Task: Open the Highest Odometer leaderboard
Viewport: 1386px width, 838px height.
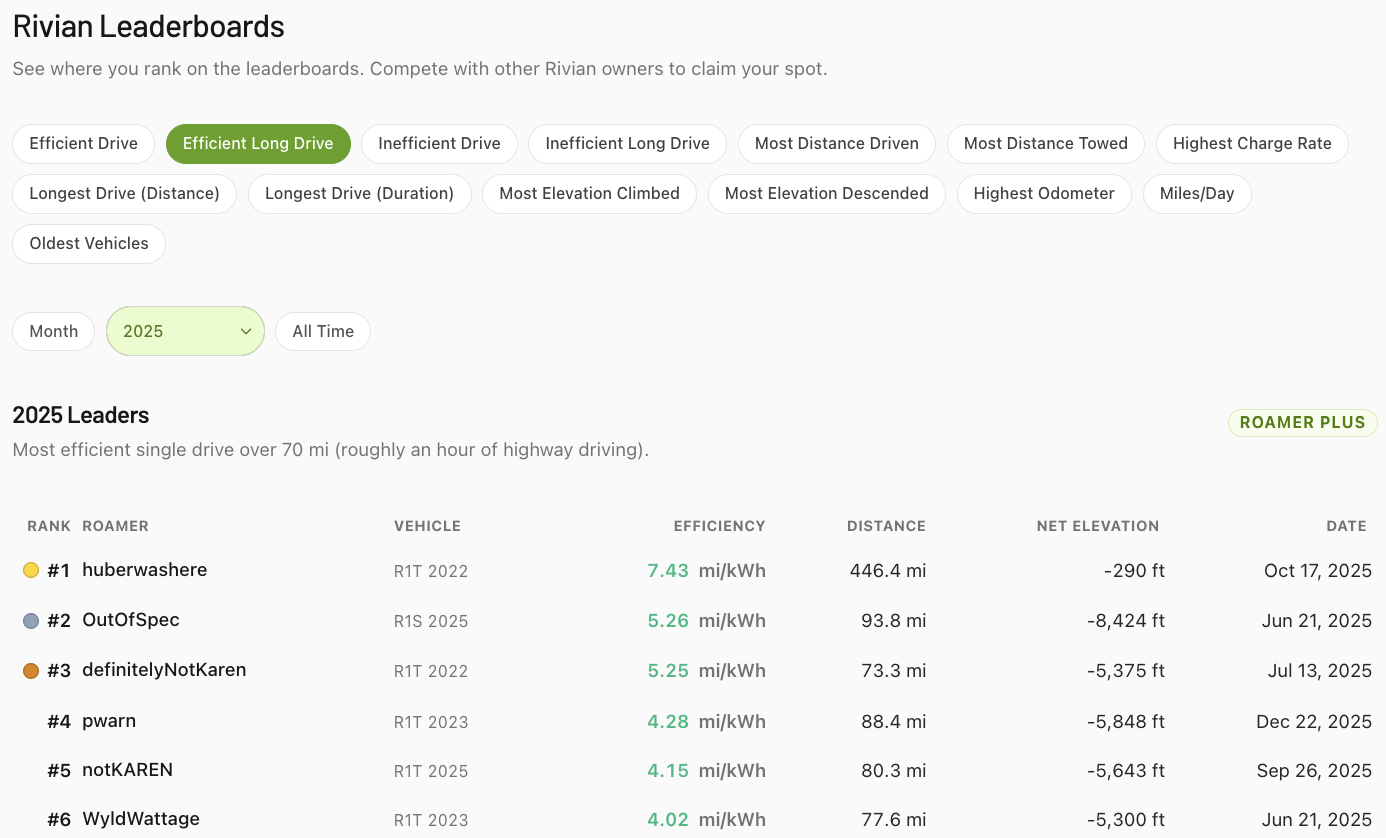Action: (x=1043, y=193)
